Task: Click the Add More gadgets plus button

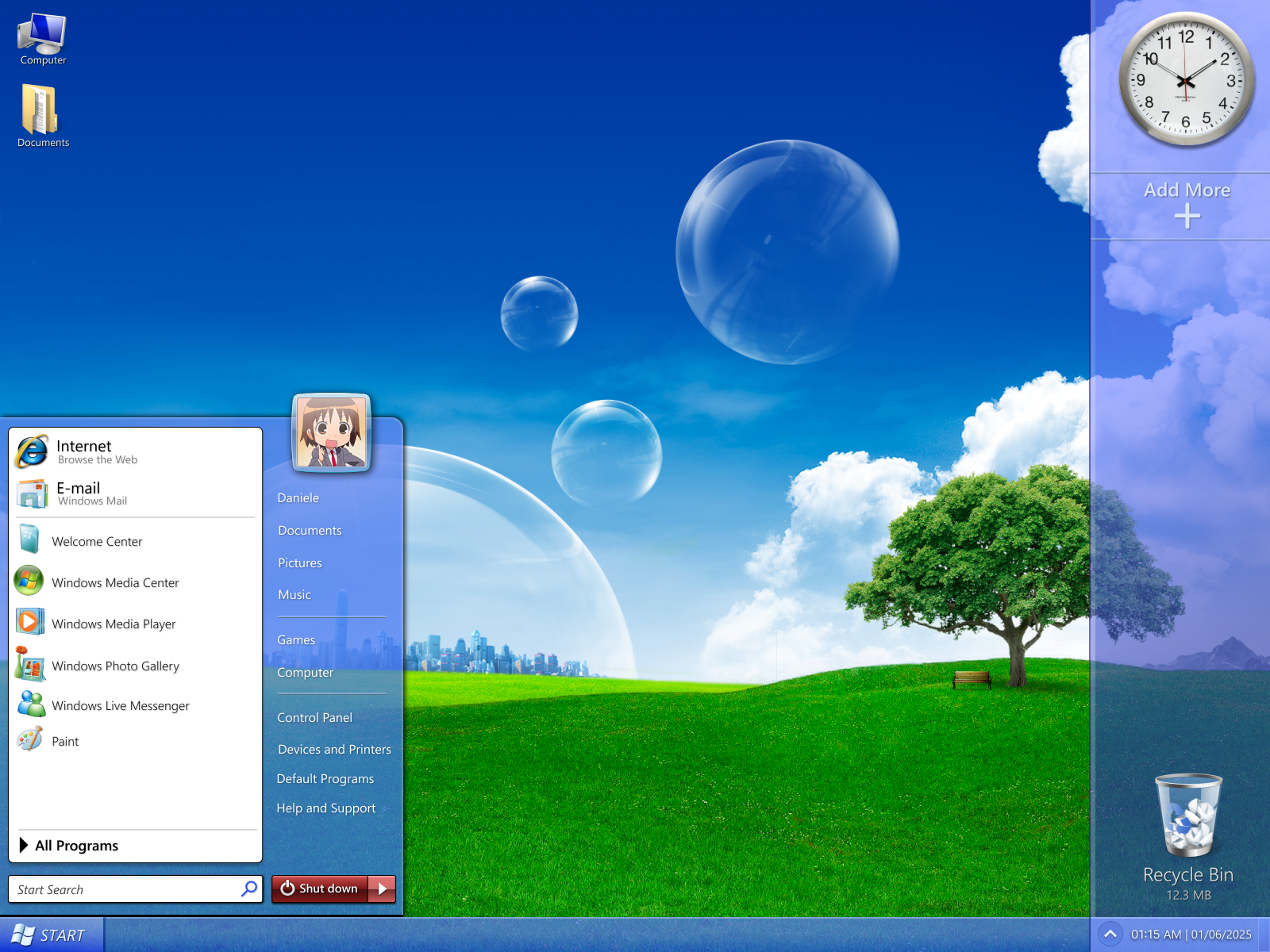Action: [x=1187, y=216]
